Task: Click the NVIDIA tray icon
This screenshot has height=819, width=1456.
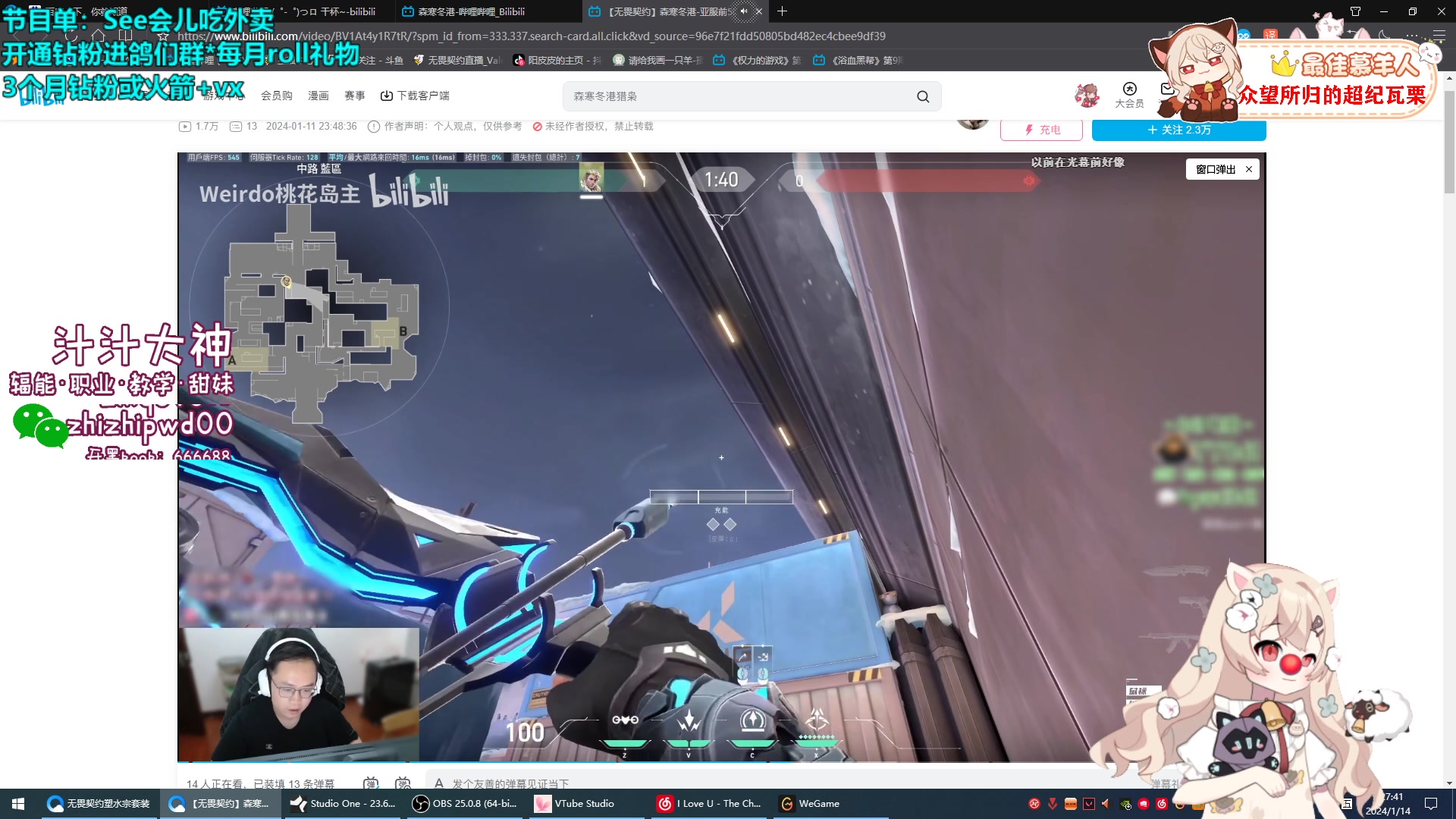Action: 1125,804
